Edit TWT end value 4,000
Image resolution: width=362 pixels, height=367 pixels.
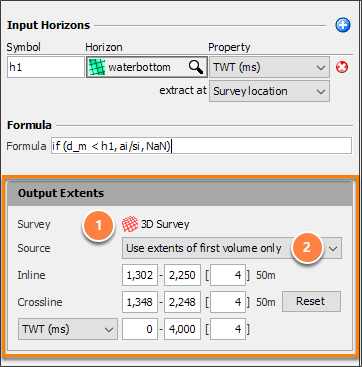[x=182, y=329]
